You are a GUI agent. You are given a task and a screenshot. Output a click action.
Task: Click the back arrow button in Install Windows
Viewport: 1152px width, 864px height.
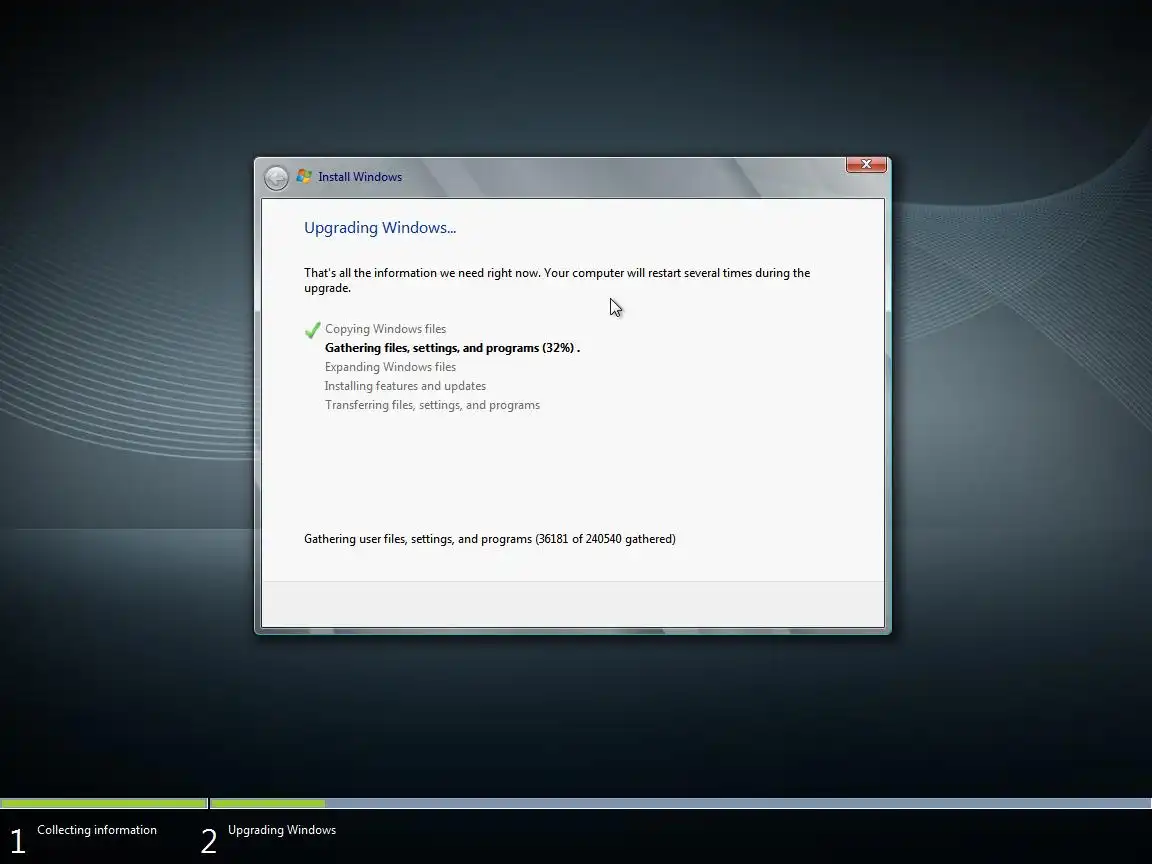point(276,178)
